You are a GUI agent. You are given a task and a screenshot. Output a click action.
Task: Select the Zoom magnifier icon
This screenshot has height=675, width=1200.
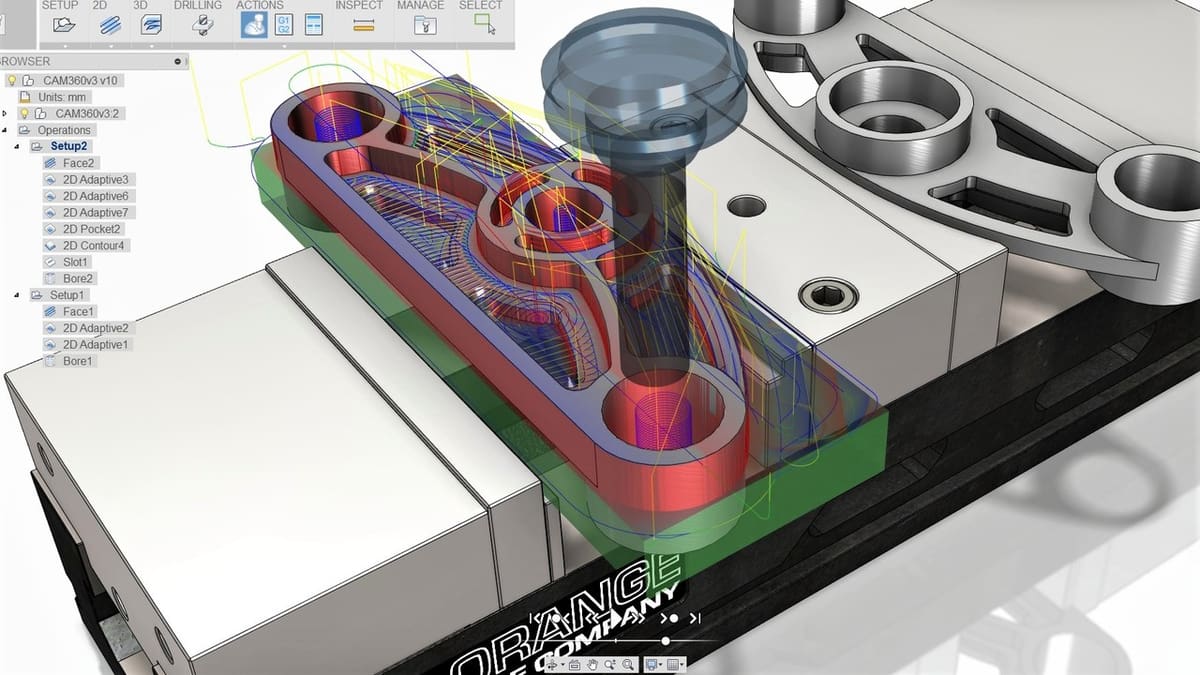click(x=610, y=665)
